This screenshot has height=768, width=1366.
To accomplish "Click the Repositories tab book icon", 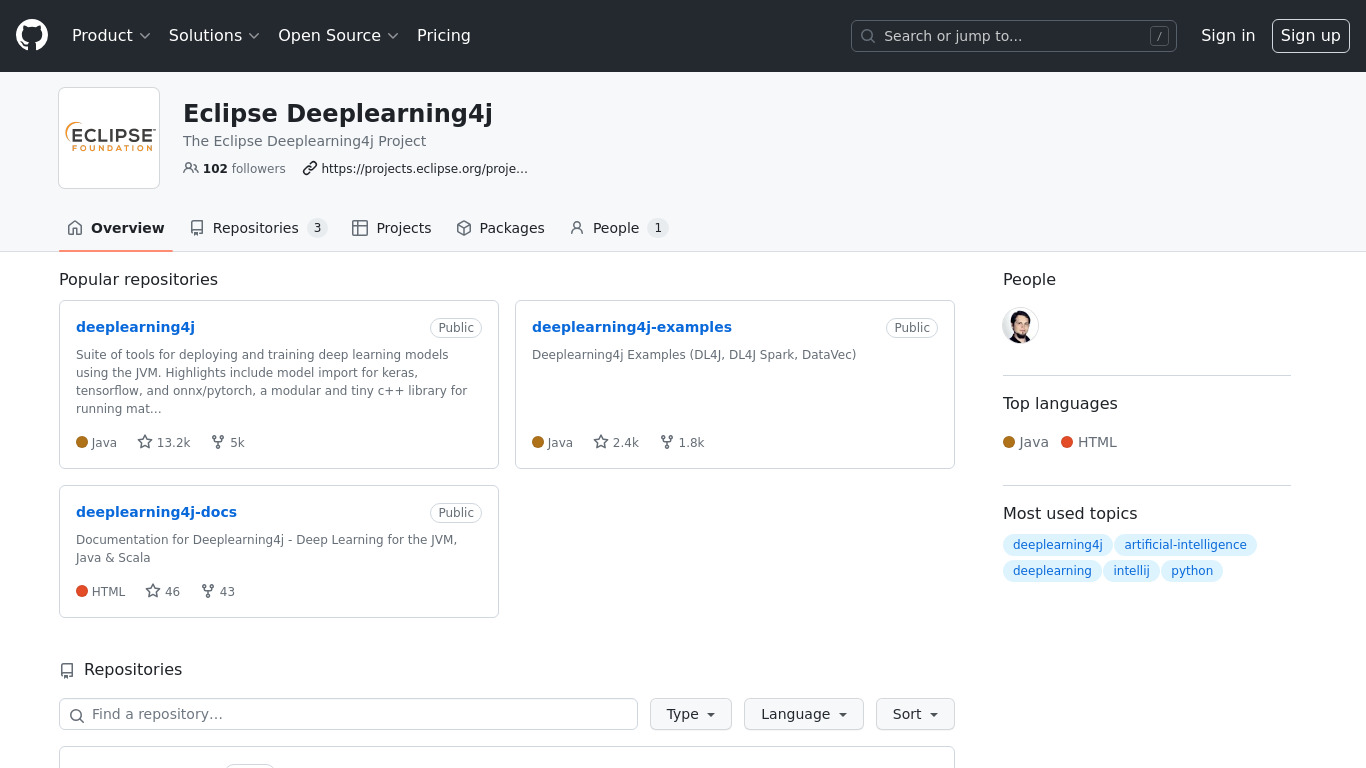I will [197, 228].
